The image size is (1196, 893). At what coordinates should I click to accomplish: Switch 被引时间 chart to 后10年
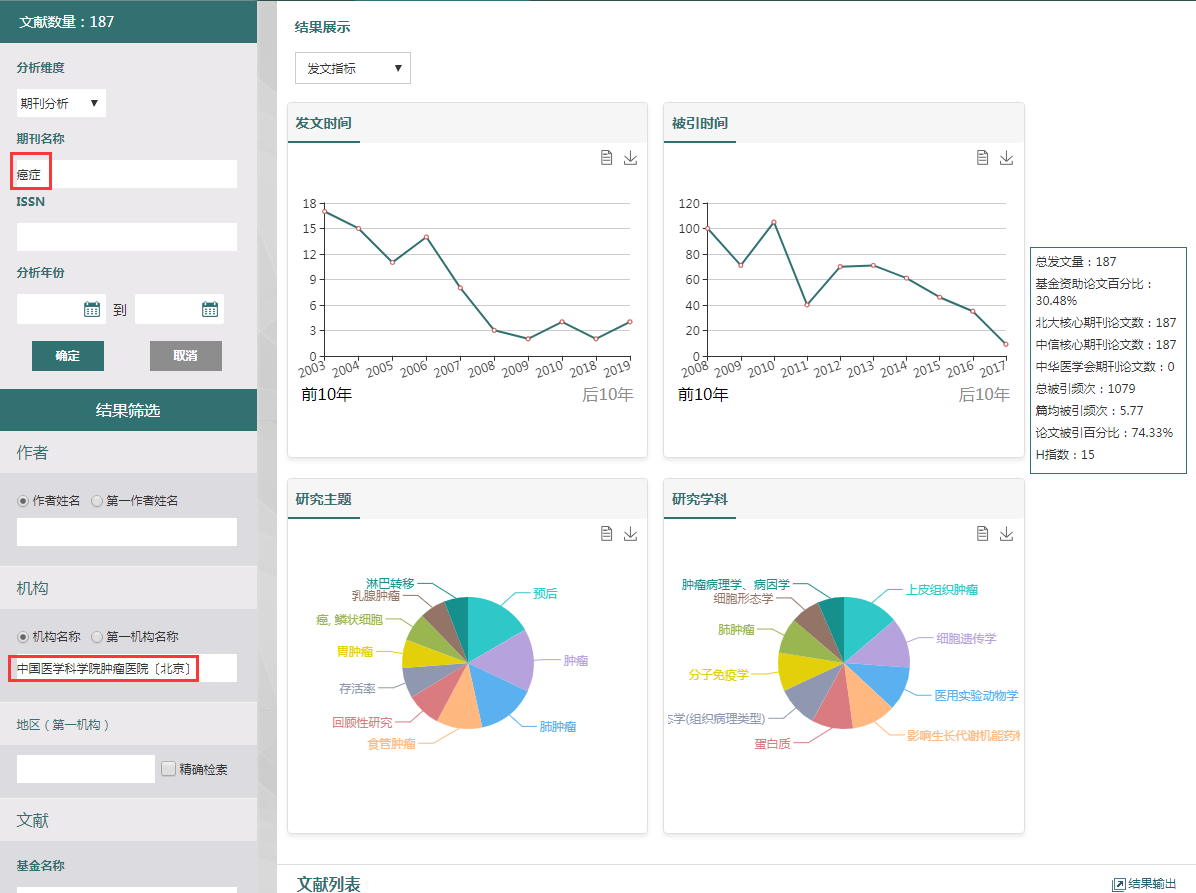tap(983, 395)
